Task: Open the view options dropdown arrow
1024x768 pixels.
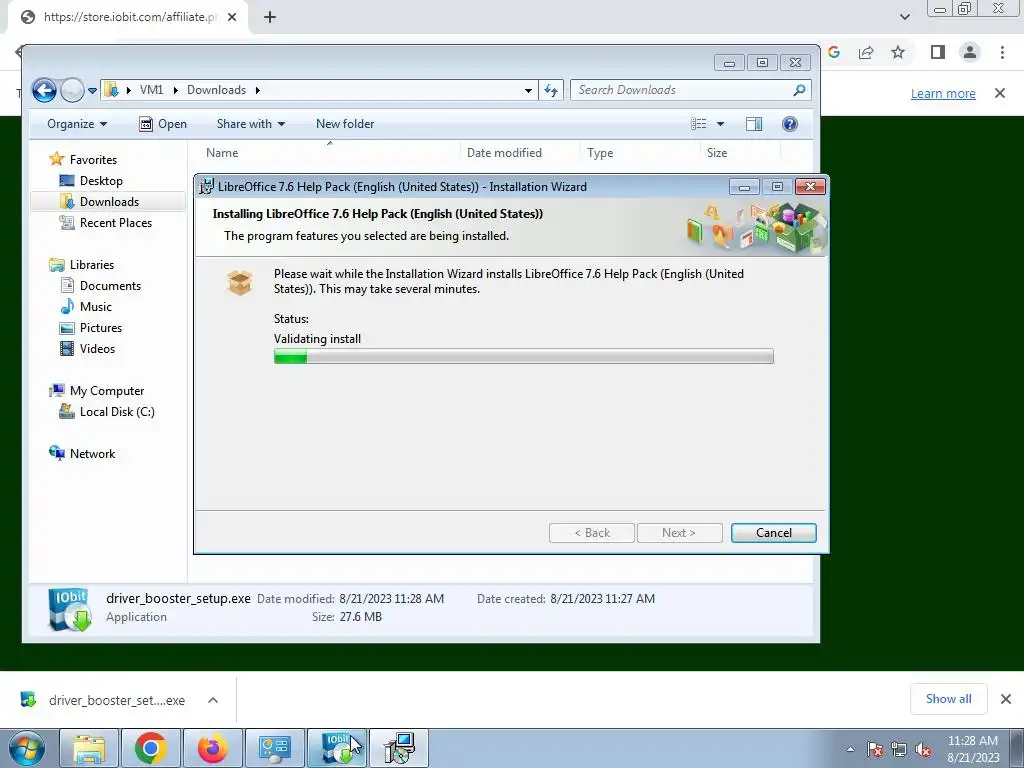Action: [x=720, y=124]
